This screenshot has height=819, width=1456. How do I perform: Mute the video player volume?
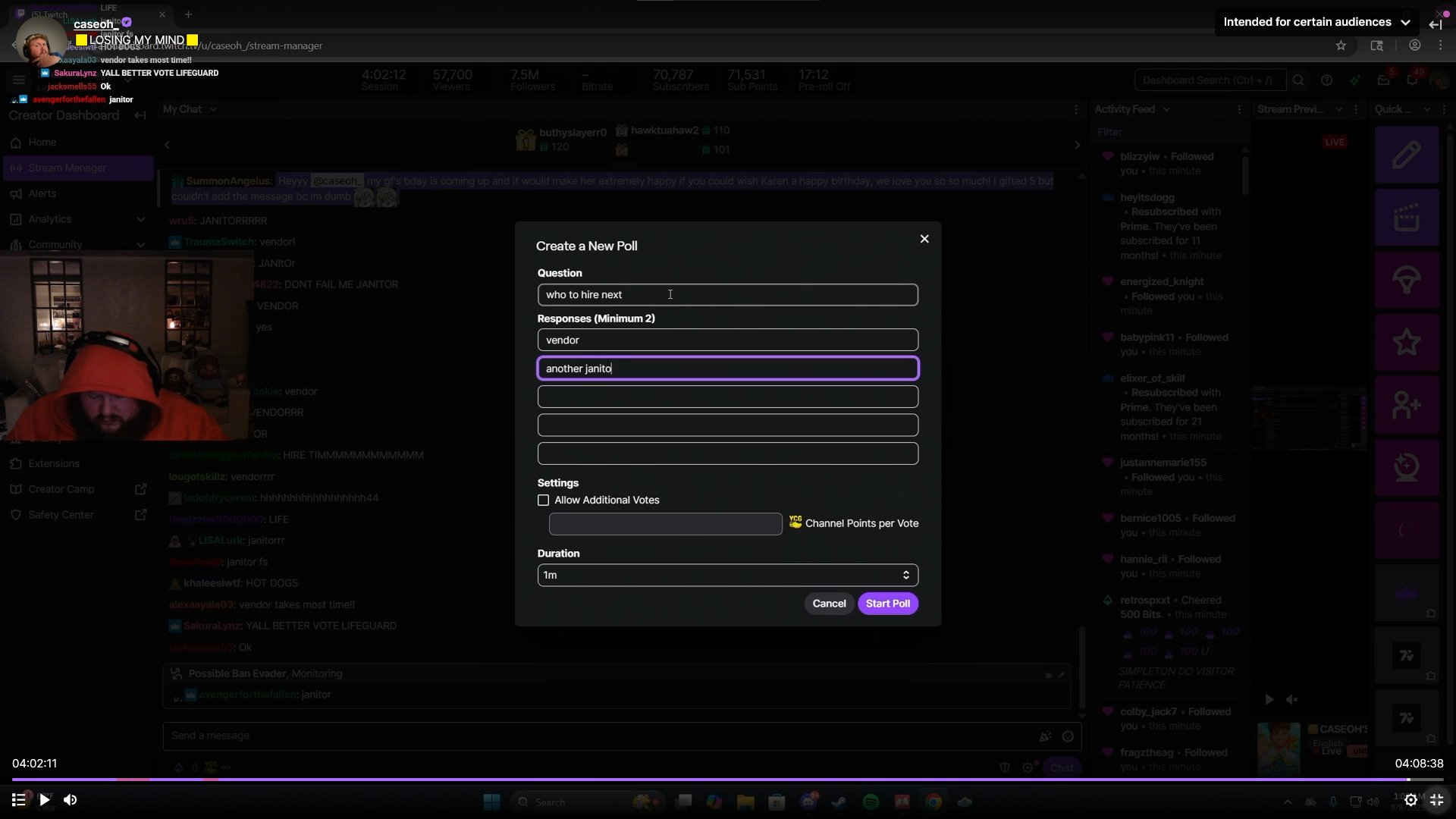(70, 799)
